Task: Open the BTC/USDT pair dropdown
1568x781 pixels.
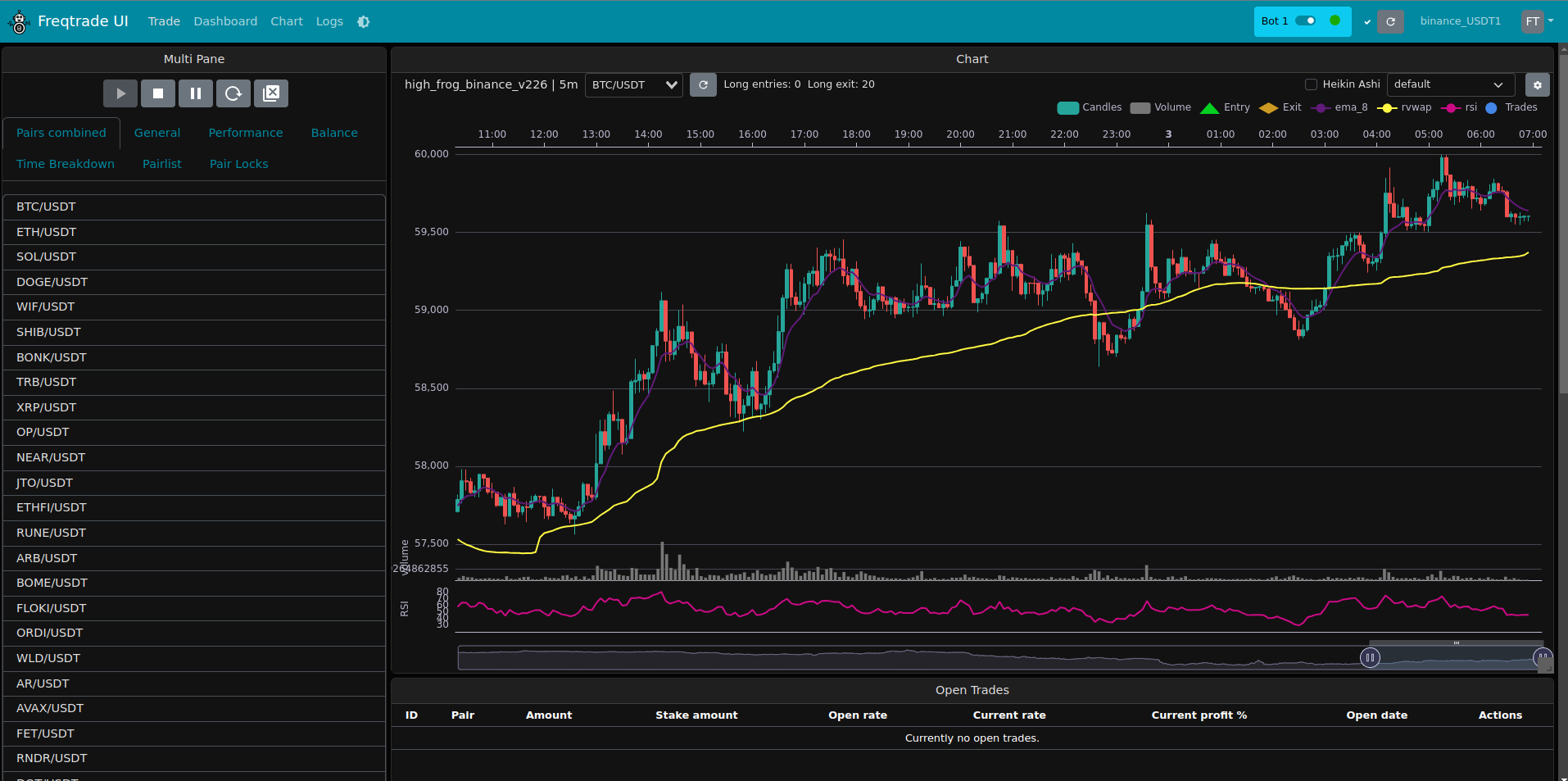Action: coord(633,85)
